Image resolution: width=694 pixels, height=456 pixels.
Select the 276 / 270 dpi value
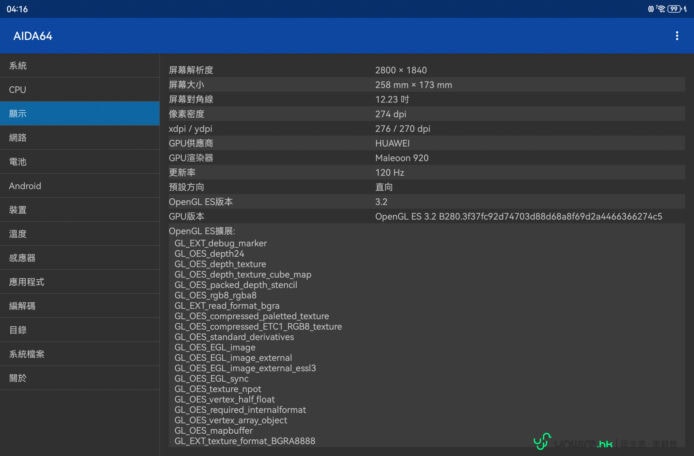[x=403, y=128]
